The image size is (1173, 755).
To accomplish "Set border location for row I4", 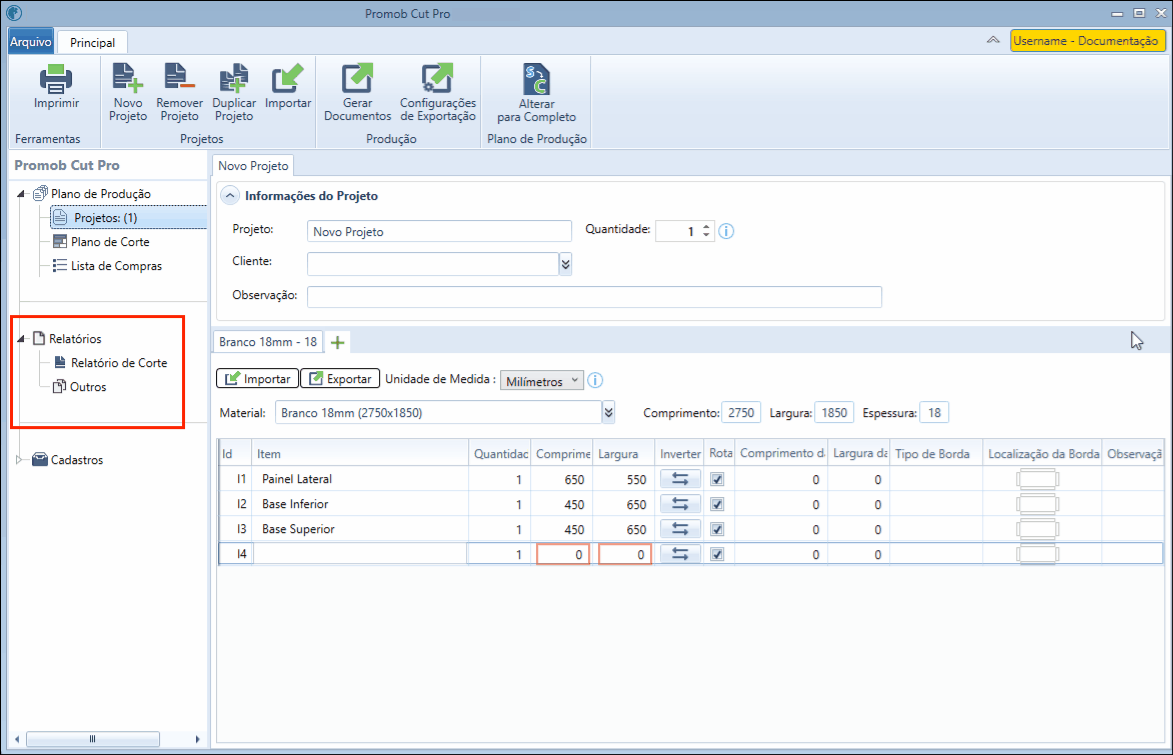I will point(1038,554).
